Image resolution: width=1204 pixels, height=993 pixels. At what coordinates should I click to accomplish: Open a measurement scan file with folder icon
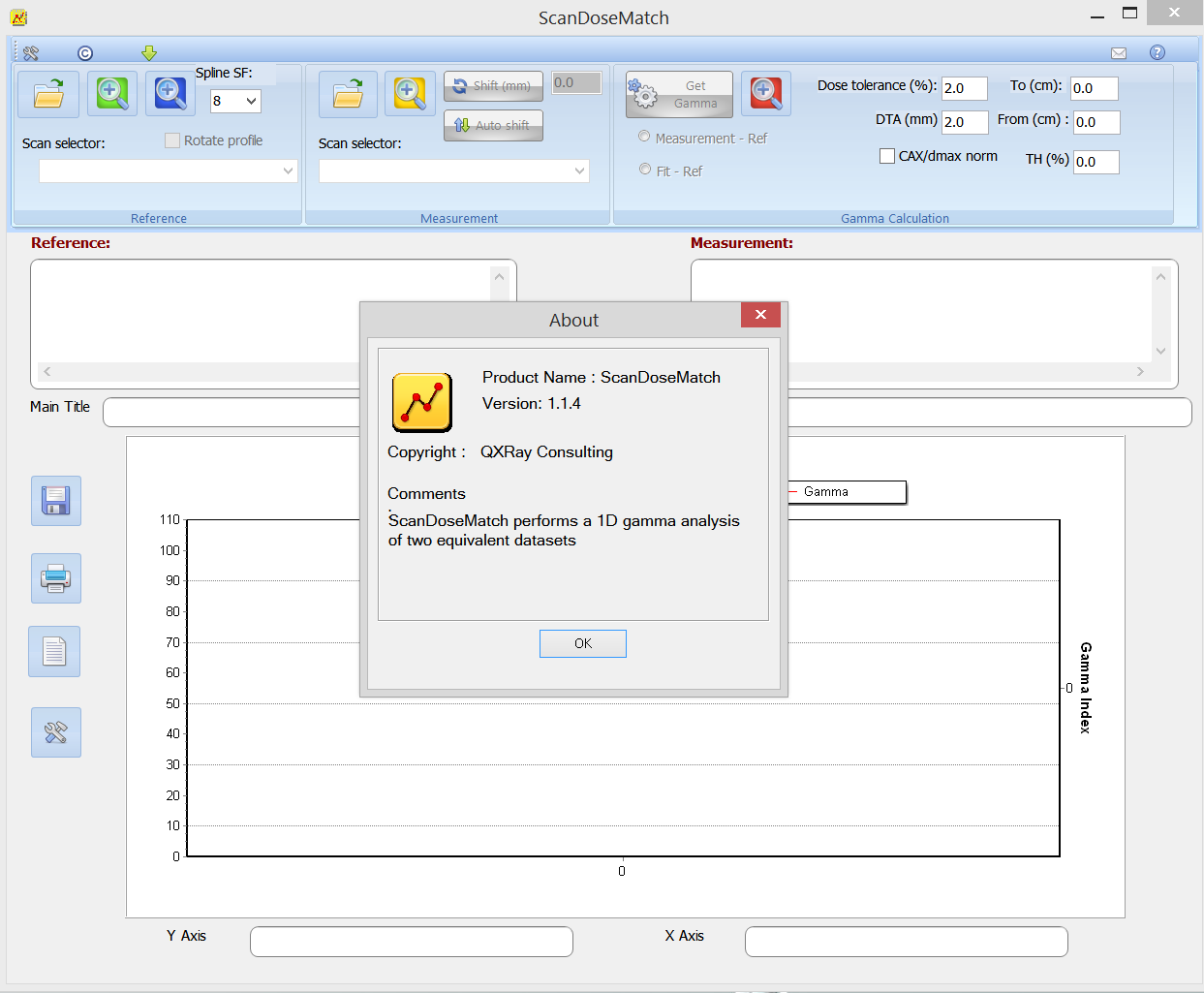tap(348, 94)
